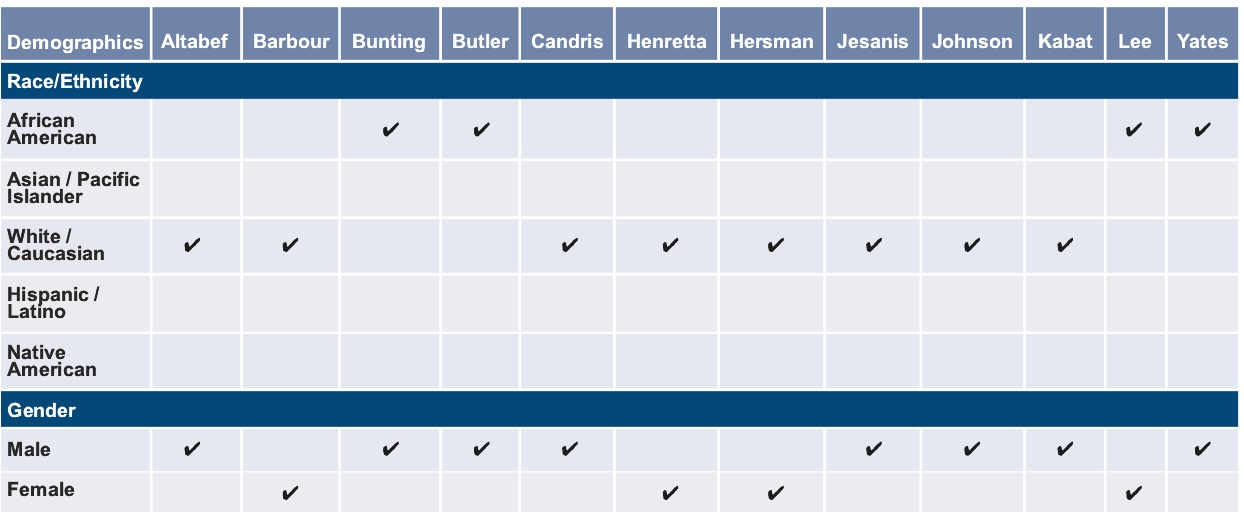
Task: Click the White / Caucasian checkmark for Kabat
Action: click(1065, 246)
